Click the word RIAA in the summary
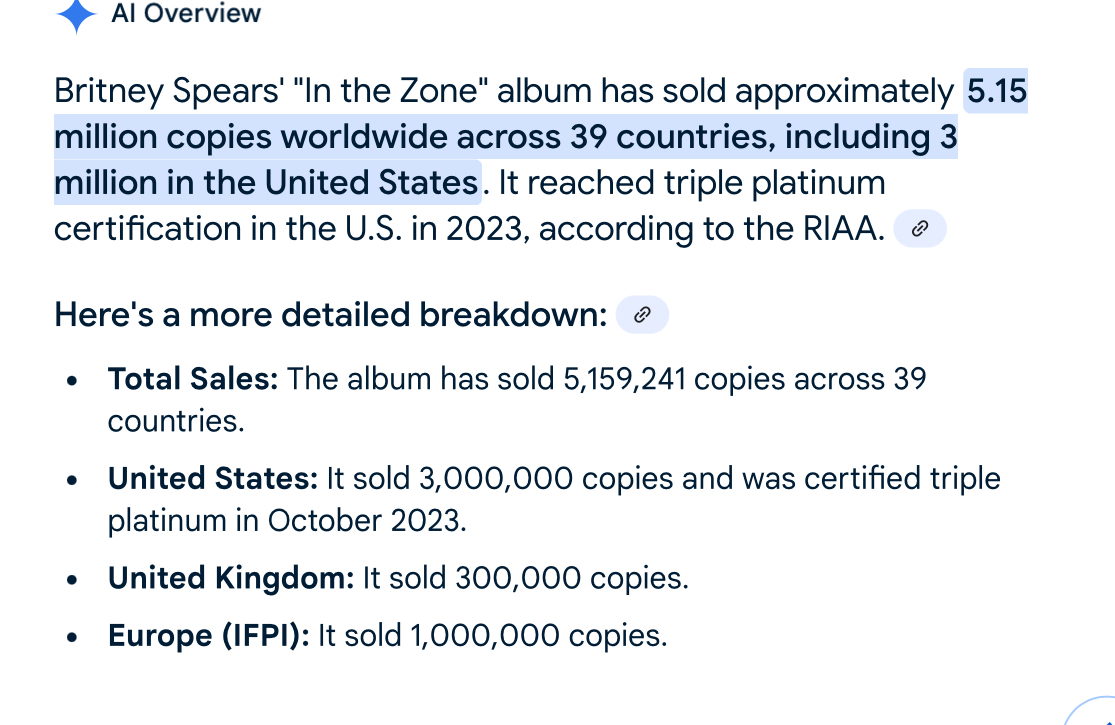This screenshot has width=1115, height=725. [843, 229]
